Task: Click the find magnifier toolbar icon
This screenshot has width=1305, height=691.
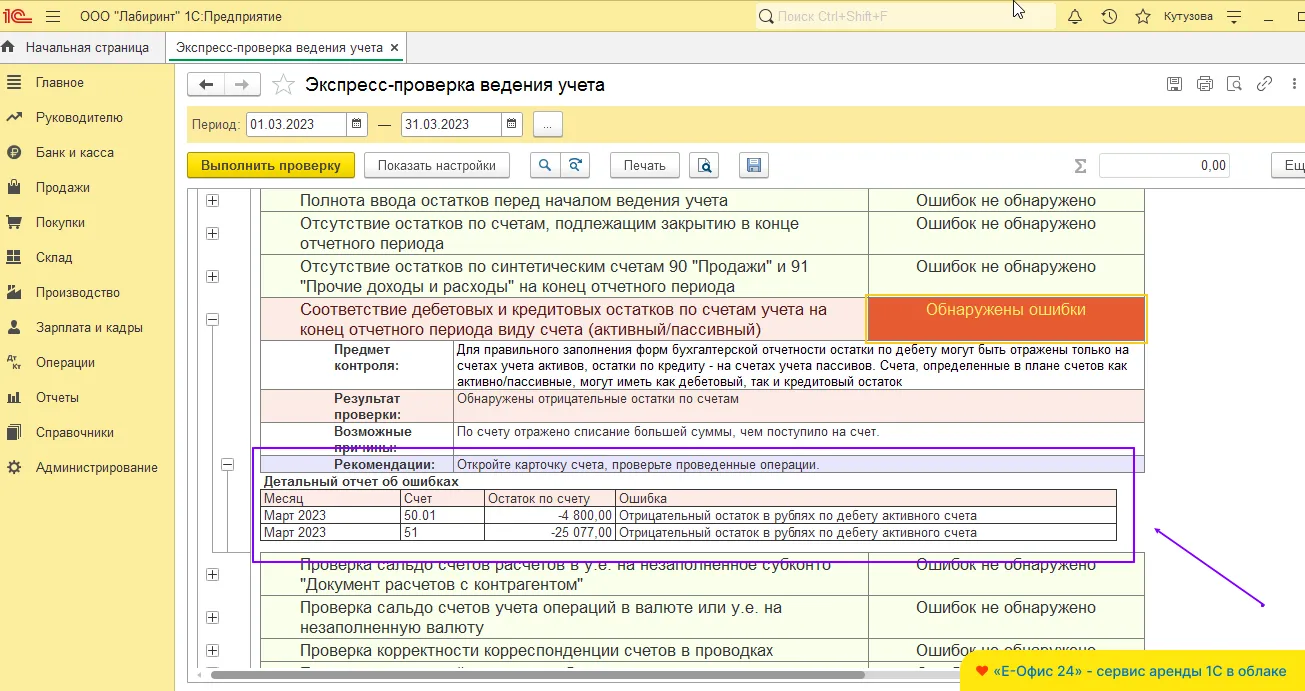Action: [545, 165]
